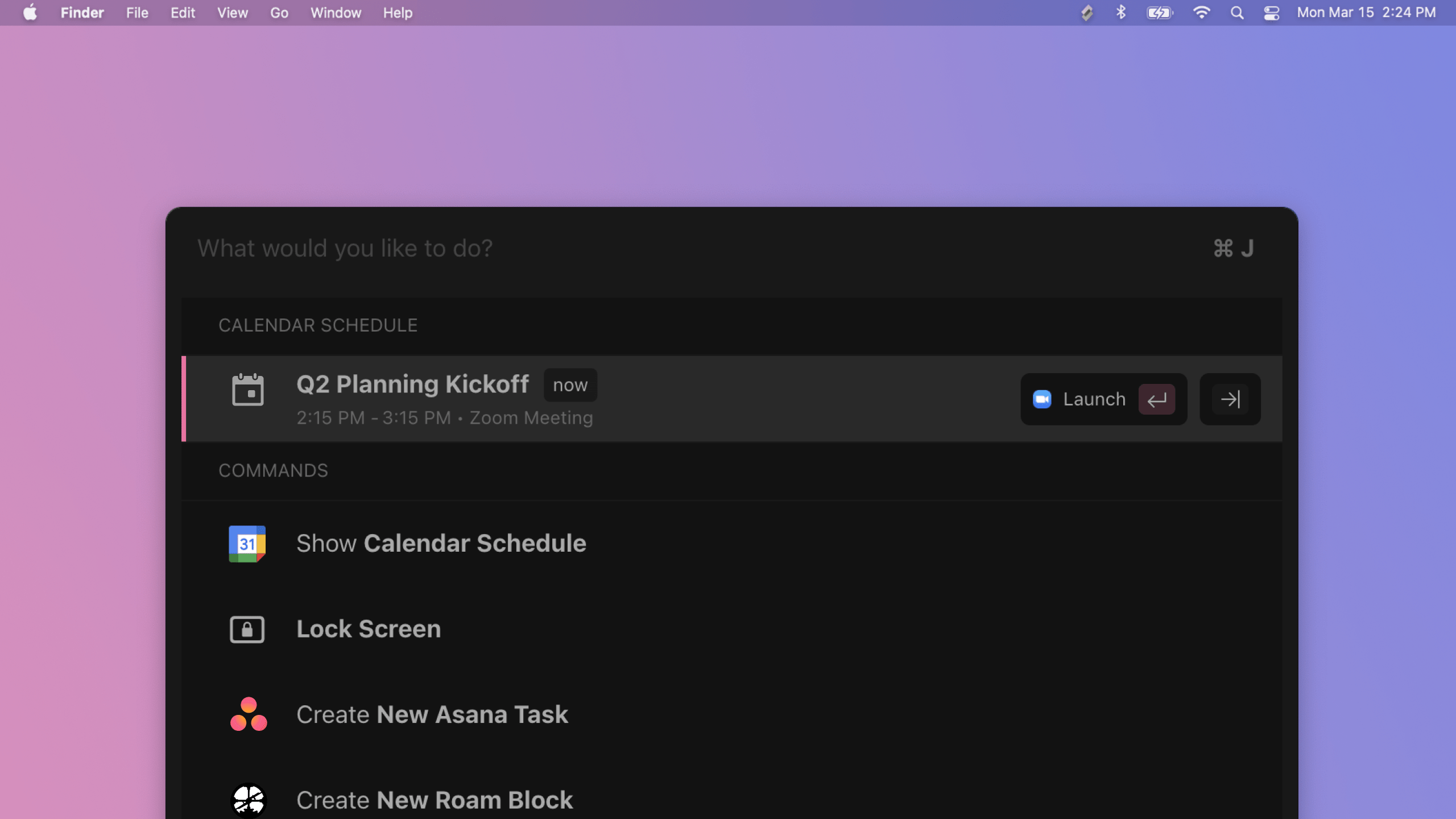Open the Help menu
This screenshot has height=819, width=1456.
pos(397,12)
